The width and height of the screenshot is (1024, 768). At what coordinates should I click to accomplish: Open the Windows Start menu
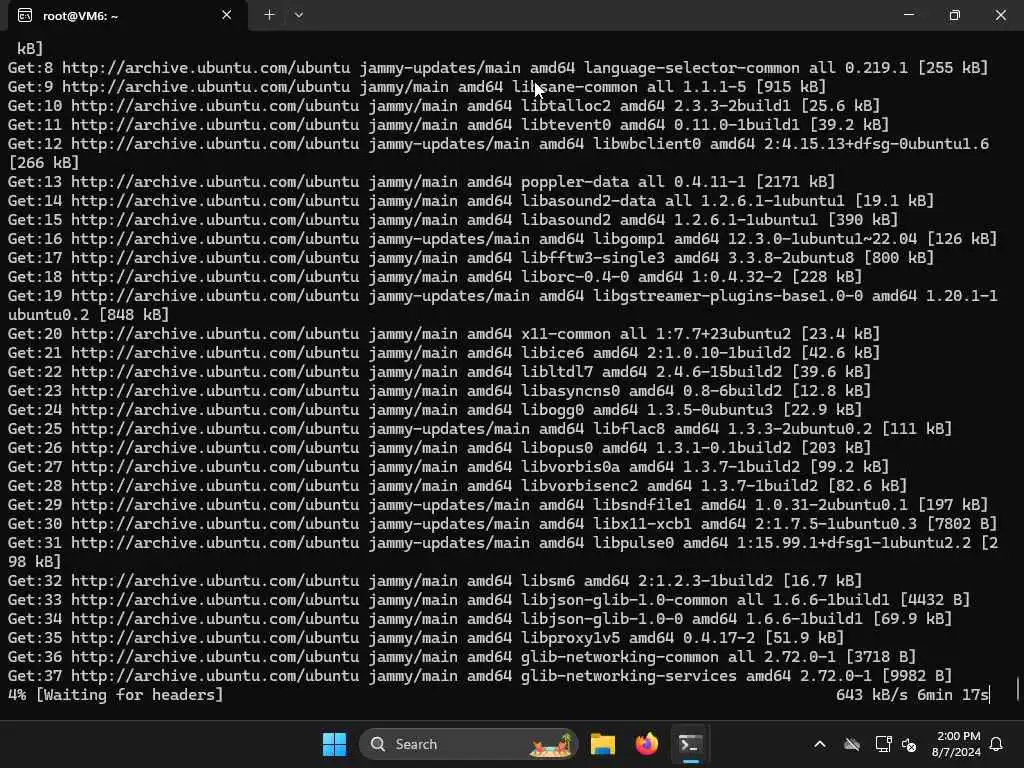coord(334,744)
